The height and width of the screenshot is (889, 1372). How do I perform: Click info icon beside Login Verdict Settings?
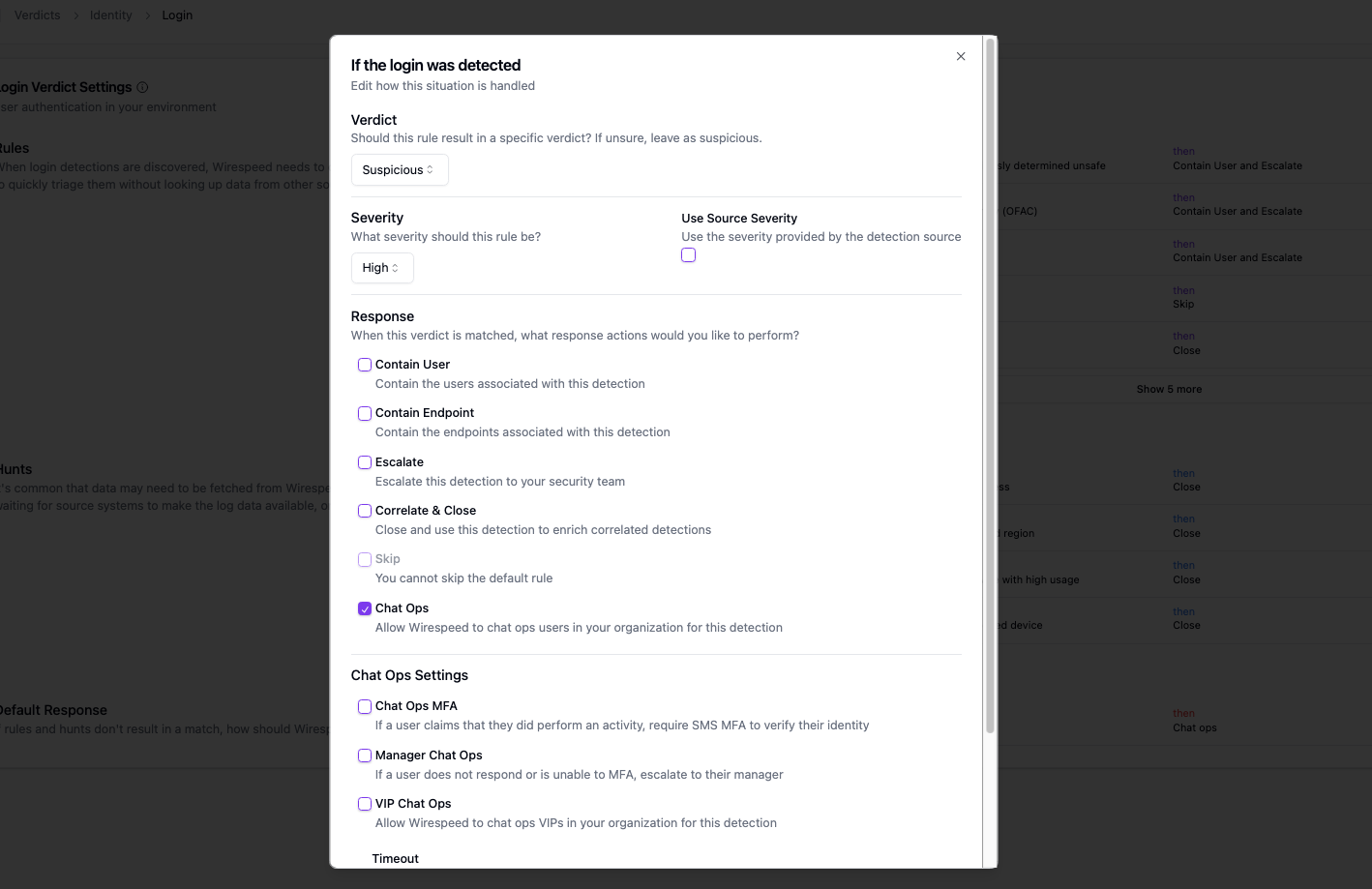coord(142,87)
